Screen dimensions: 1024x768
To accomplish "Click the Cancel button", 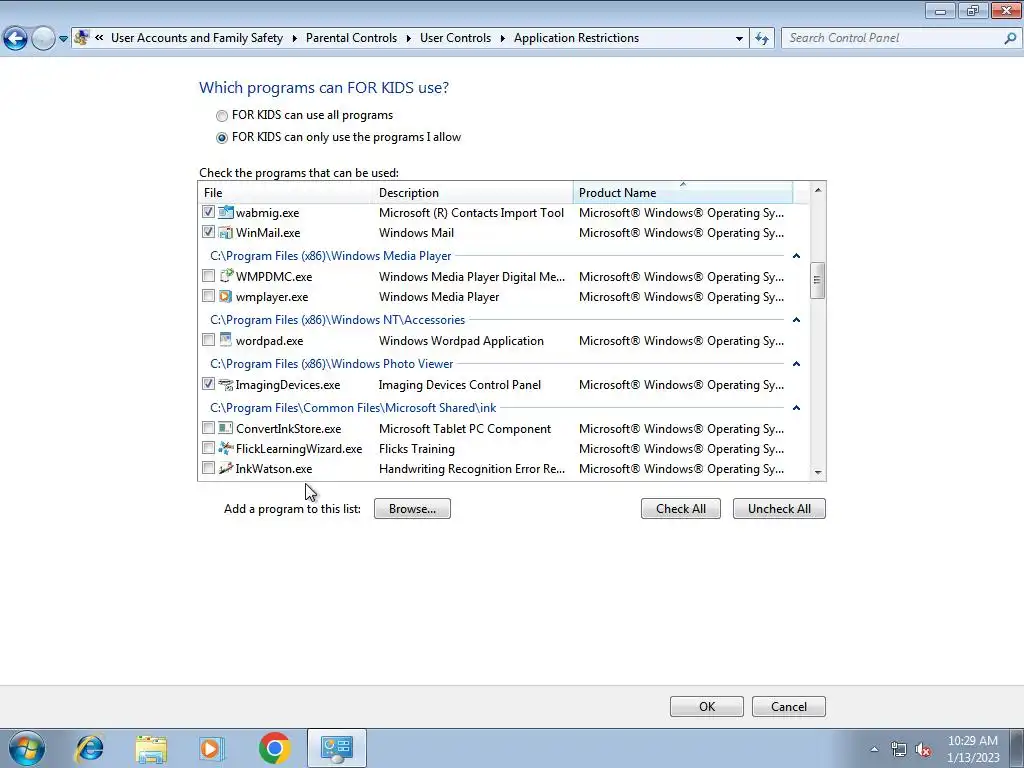I will coord(789,707).
